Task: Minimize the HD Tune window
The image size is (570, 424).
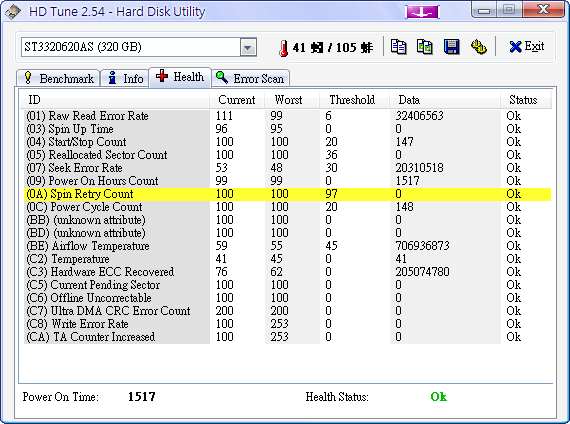Action: 484,10
